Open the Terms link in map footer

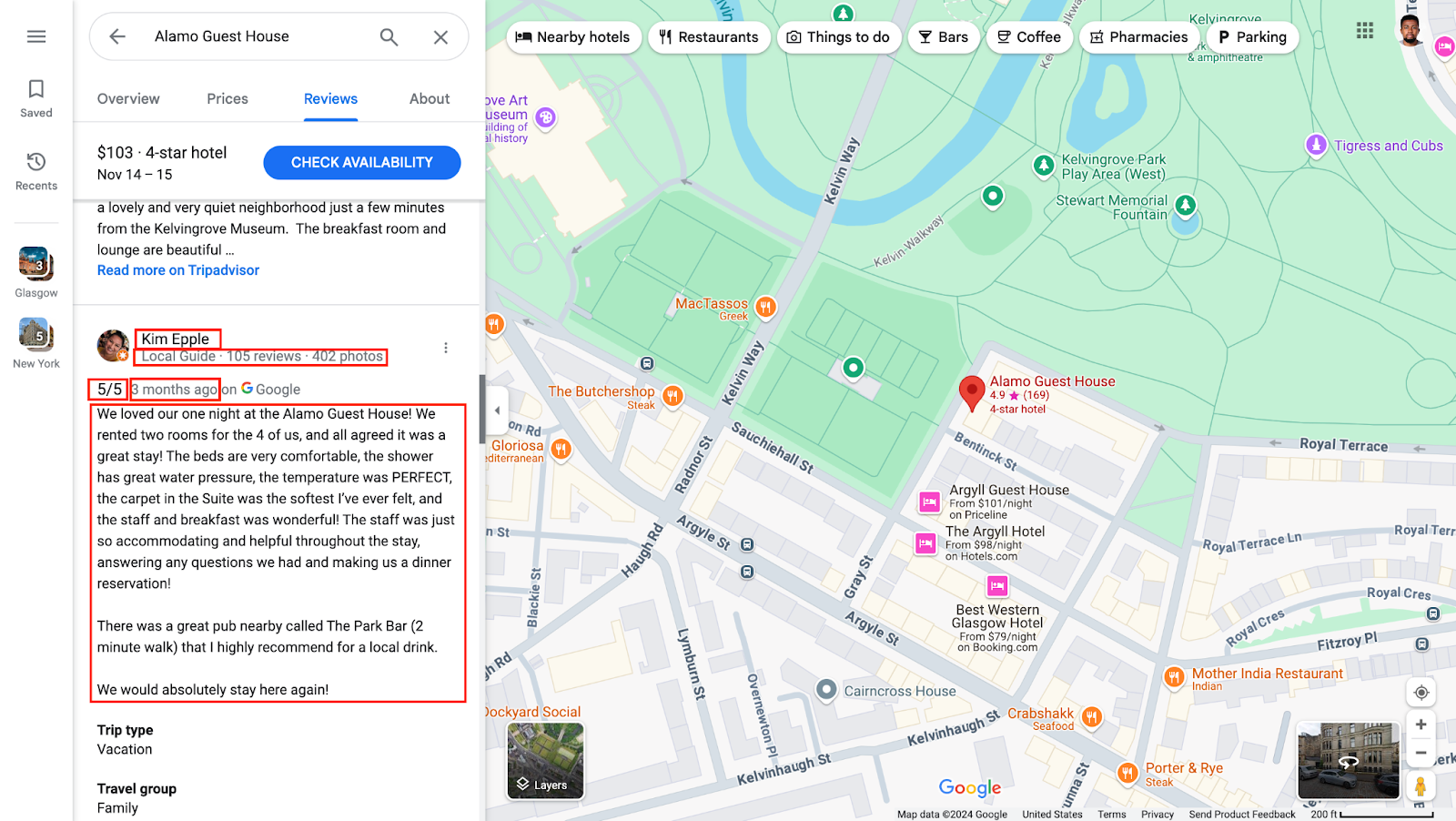pos(1112,815)
